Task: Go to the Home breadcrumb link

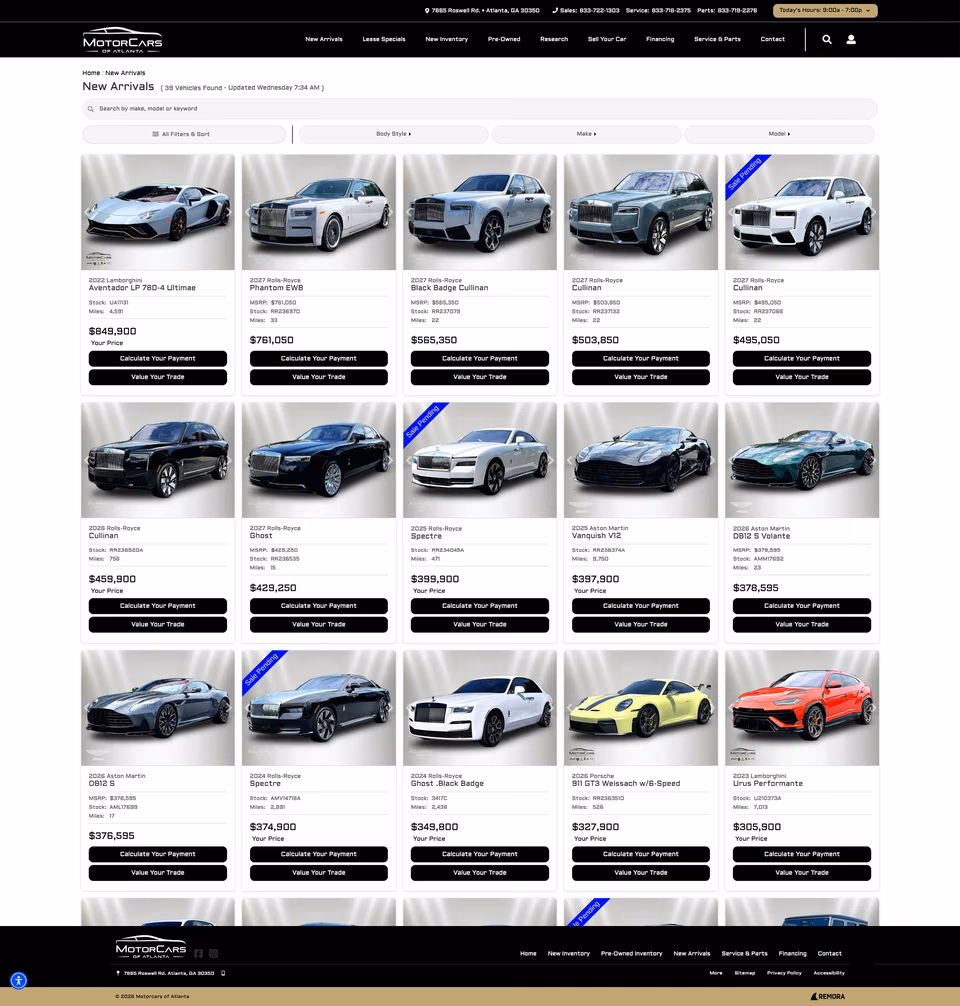Action: pyautogui.click(x=91, y=73)
